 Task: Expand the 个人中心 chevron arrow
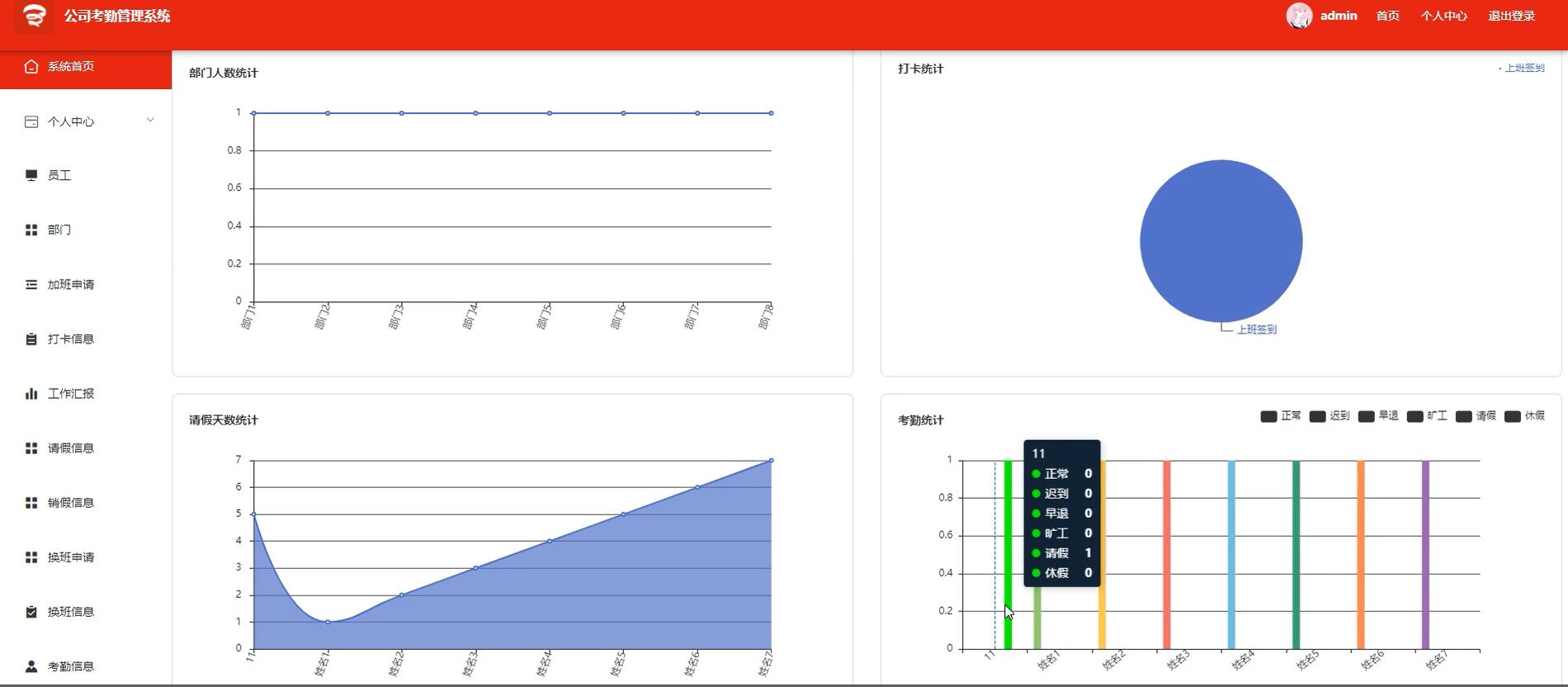pyautogui.click(x=150, y=121)
